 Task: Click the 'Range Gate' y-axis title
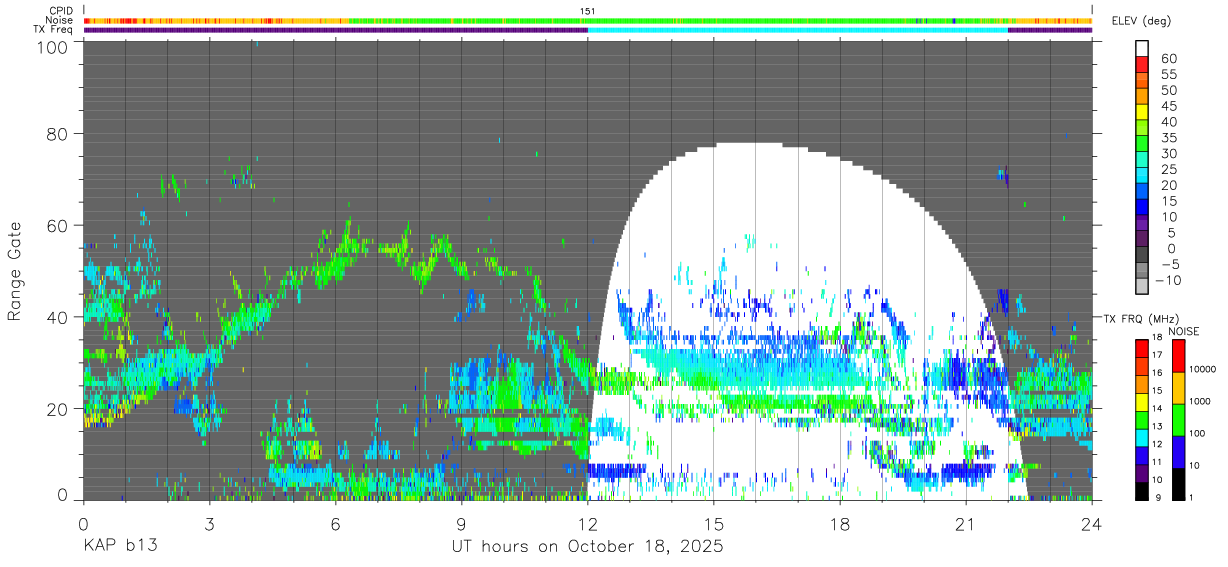[x=15, y=272]
